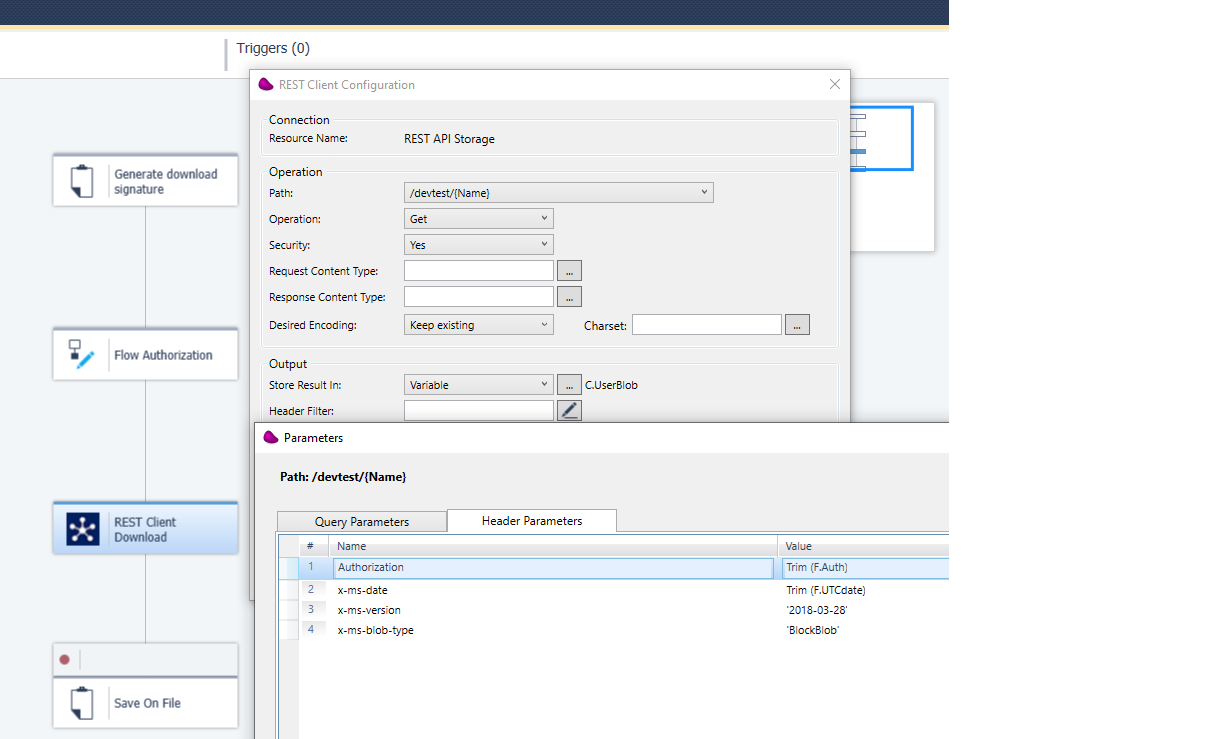The width and height of the screenshot is (1211, 739).
Task: Click the REST Client Configuration title icon
Action: (265, 84)
